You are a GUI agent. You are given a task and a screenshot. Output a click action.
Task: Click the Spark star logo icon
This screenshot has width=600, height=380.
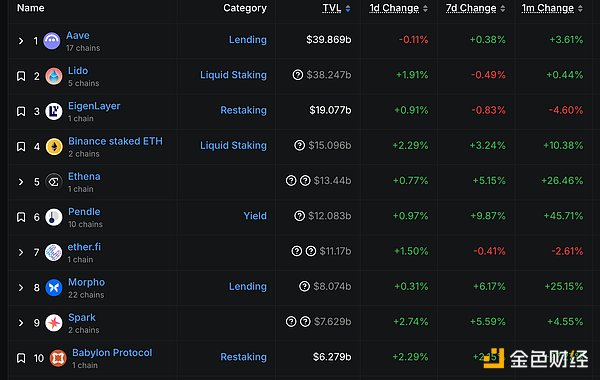click(x=54, y=323)
